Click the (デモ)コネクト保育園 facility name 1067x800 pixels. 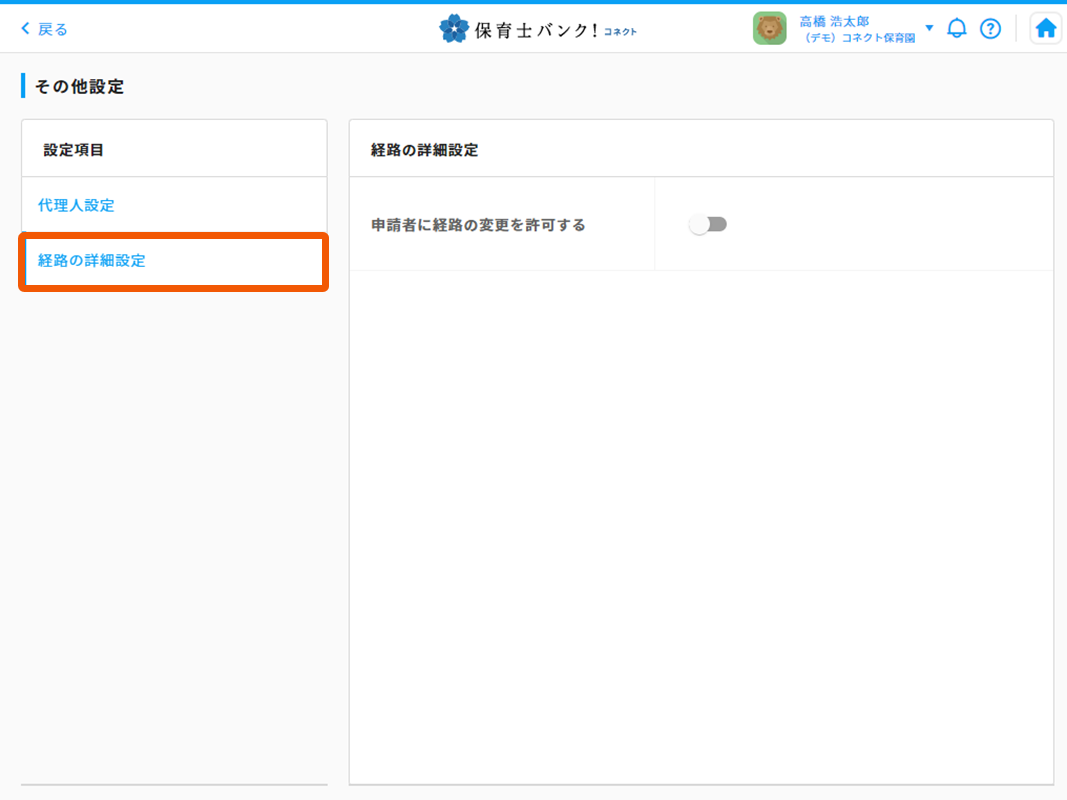[860, 38]
